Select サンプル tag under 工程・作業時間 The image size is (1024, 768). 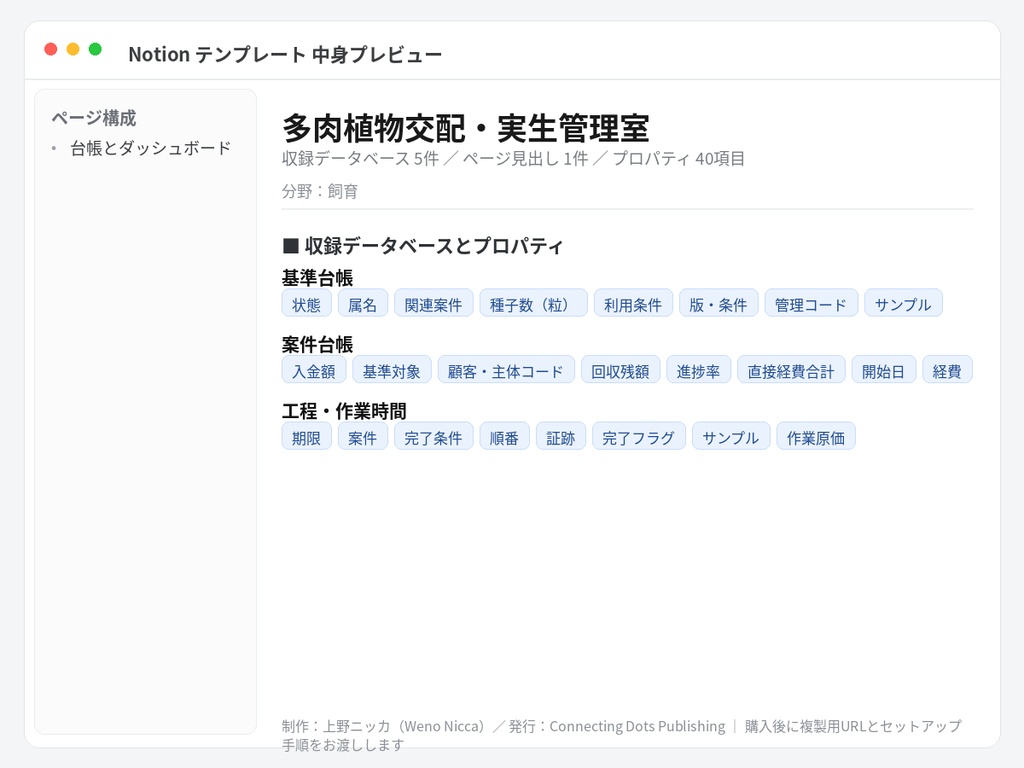(731, 436)
